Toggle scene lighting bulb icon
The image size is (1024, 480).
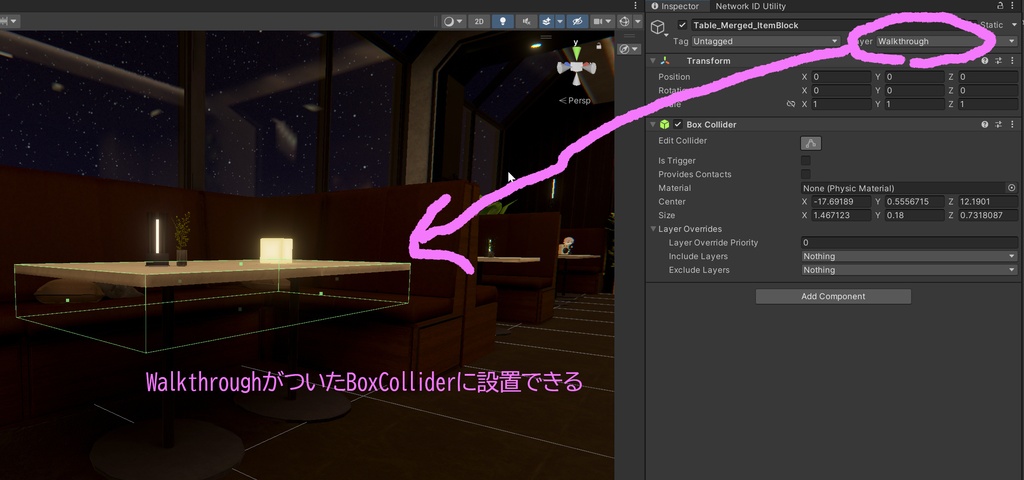coord(502,22)
